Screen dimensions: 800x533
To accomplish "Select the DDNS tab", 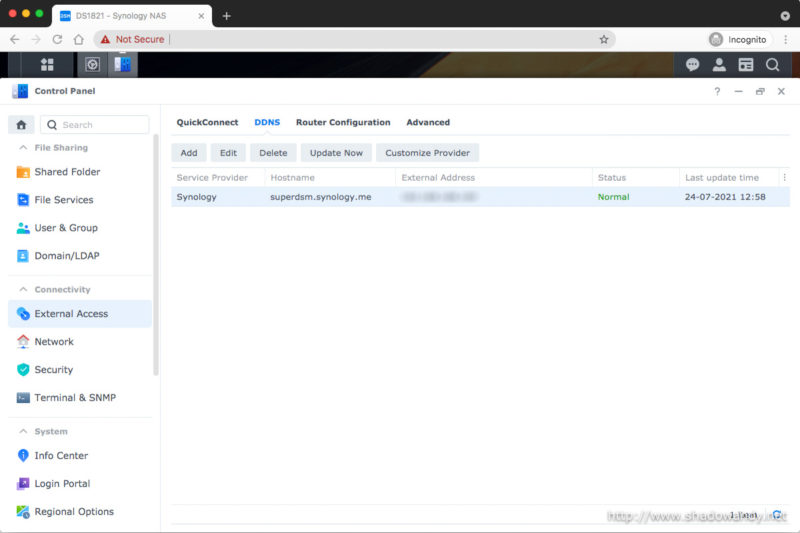I will (x=267, y=122).
